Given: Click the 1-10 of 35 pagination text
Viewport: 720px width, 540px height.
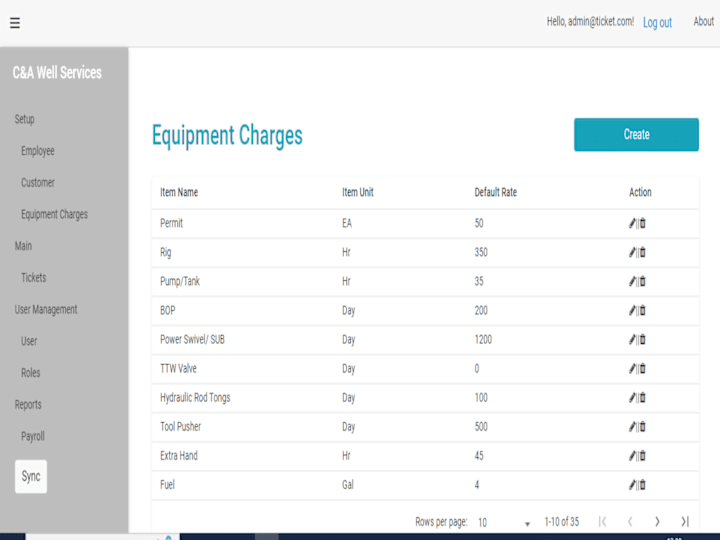Looking at the screenshot, I should [562, 522].
